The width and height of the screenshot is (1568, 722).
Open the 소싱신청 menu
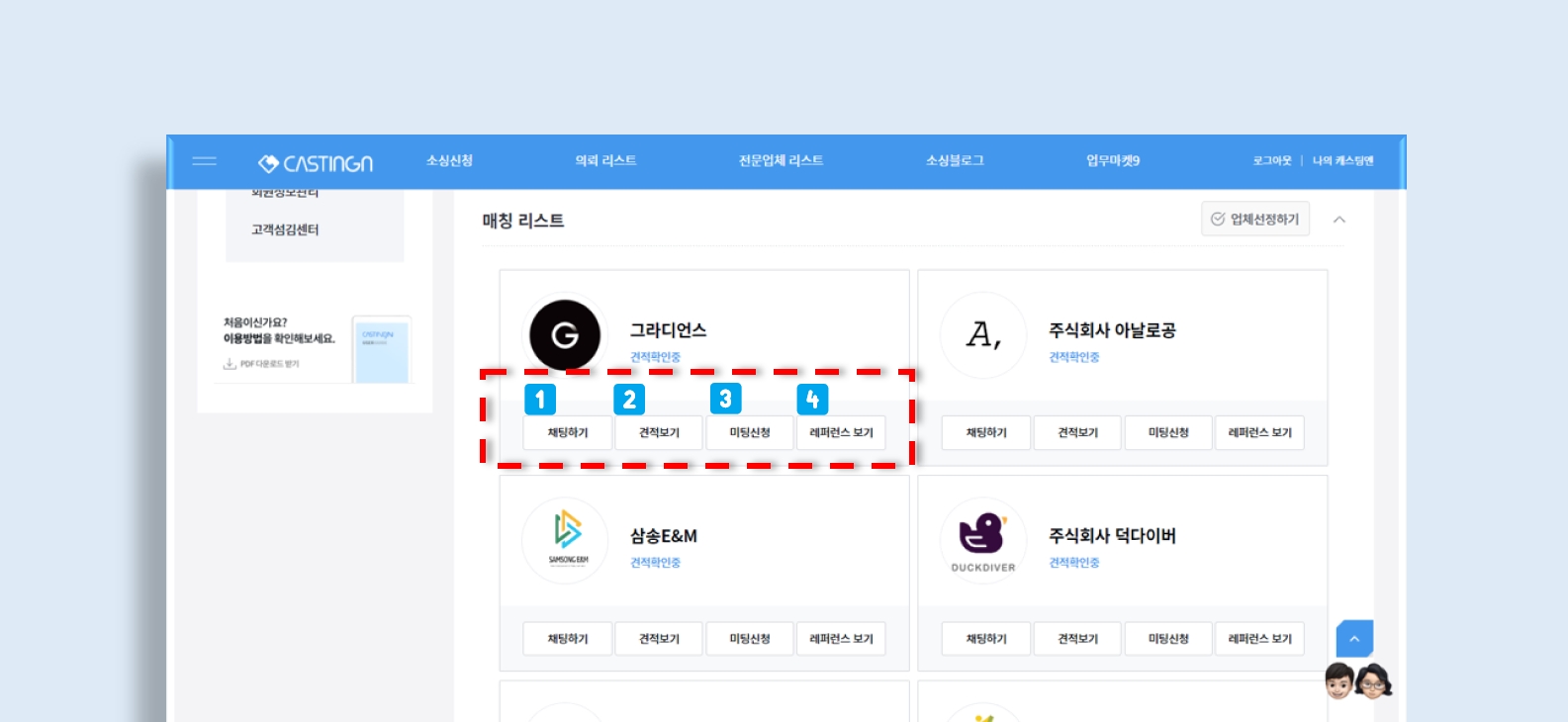click(x=449, y=161)
